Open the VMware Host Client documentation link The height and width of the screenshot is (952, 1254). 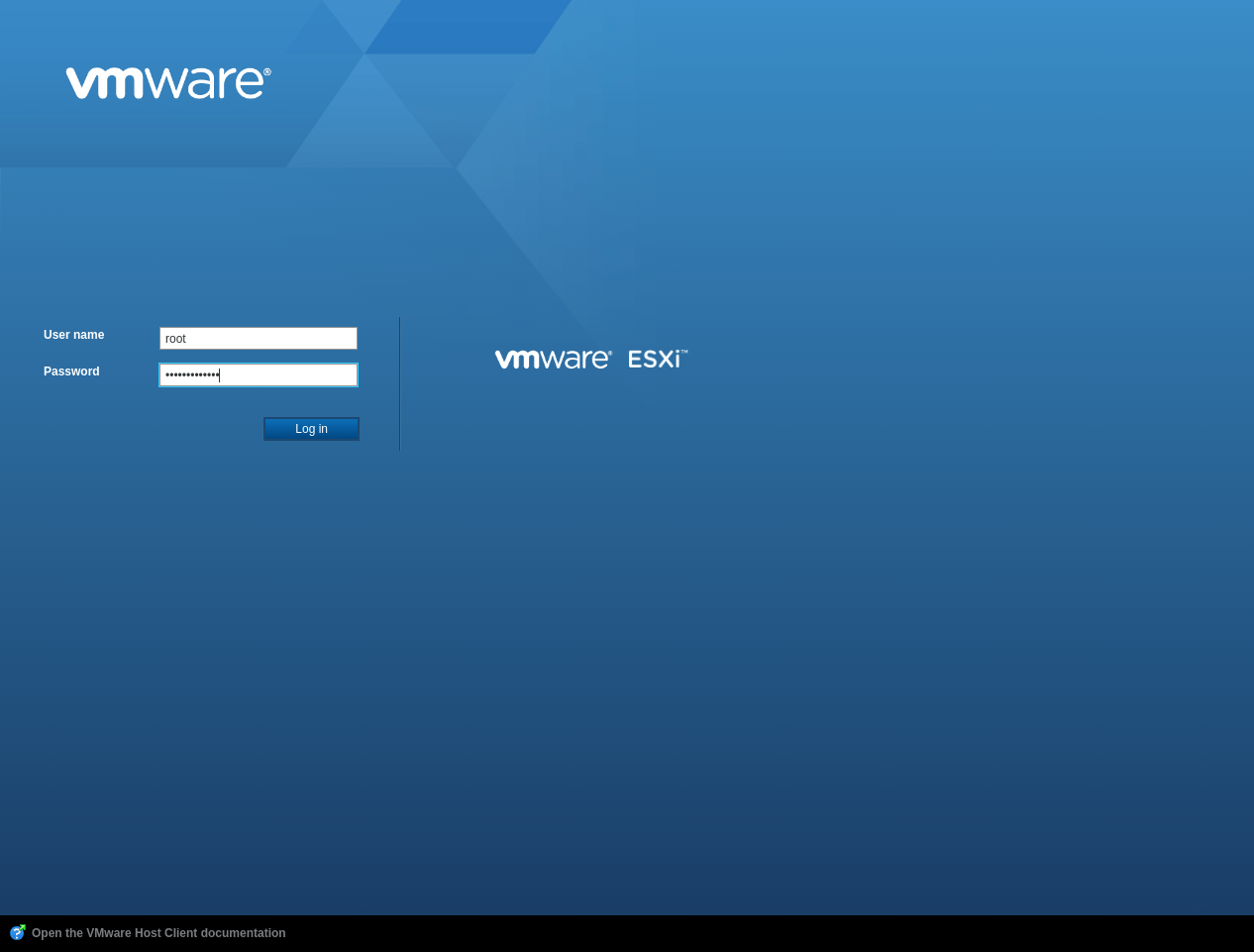tap(158, 933)
